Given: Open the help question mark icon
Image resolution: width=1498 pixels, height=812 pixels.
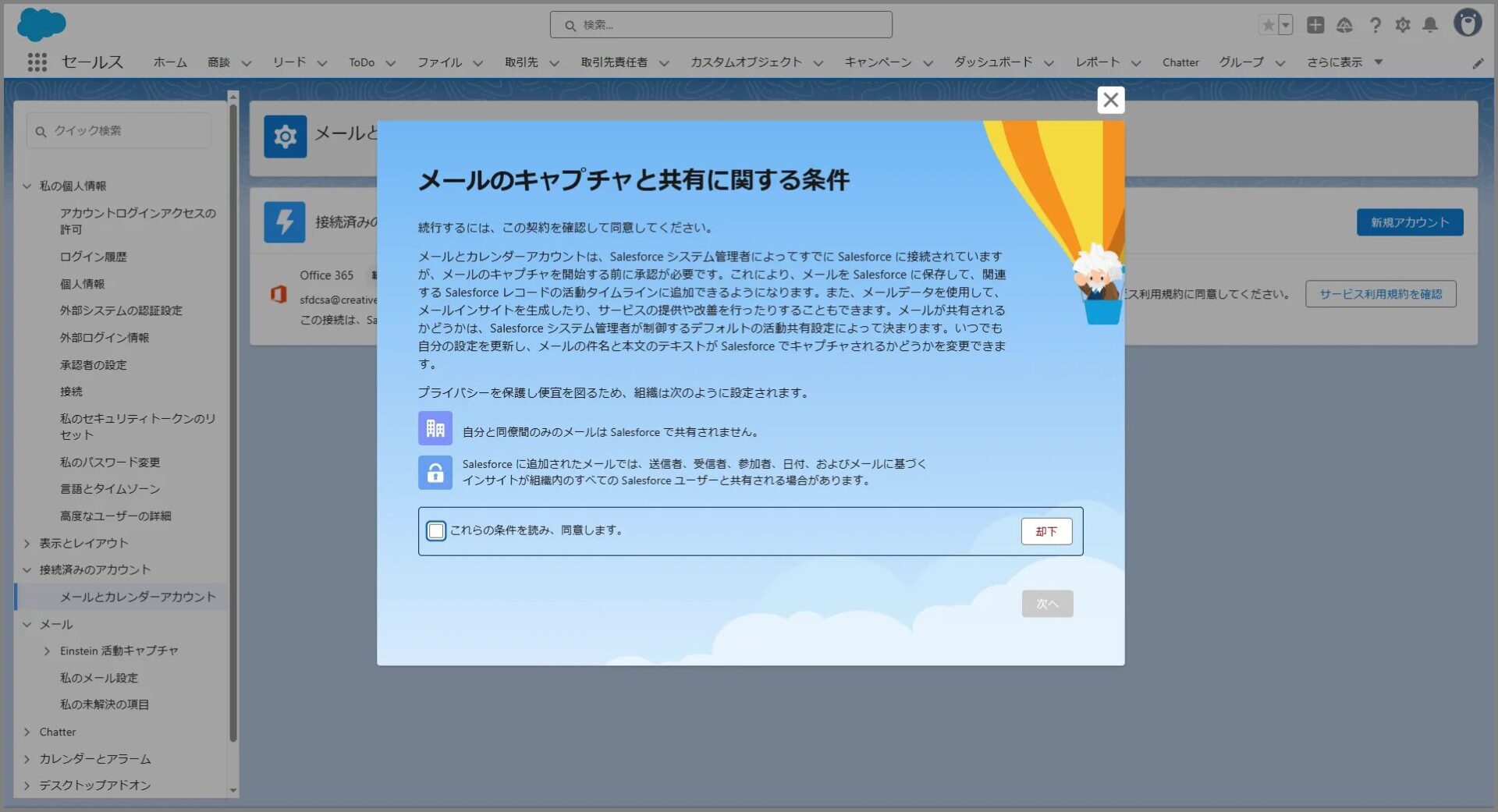Looking at the screenshot, I should point(1376,25).
